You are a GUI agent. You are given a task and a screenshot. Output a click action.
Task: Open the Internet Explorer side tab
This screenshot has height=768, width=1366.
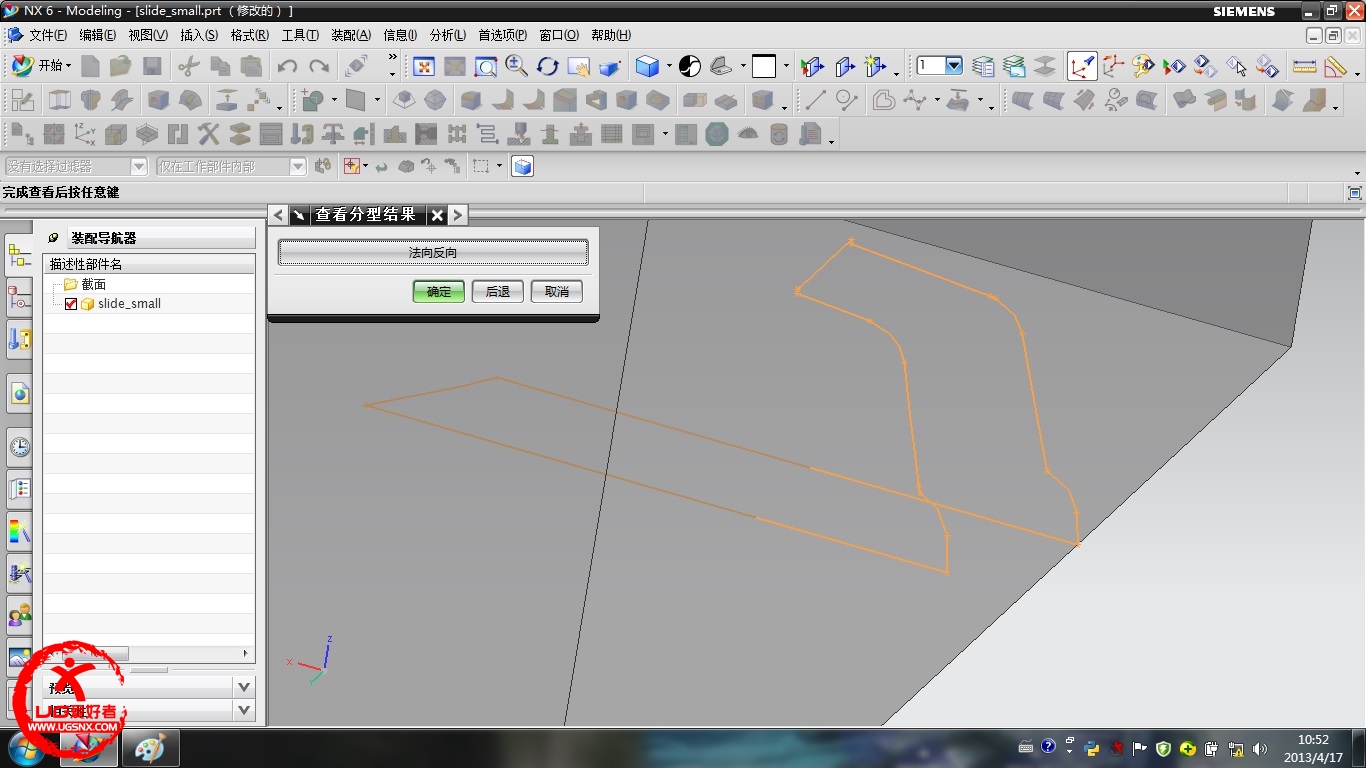pos(19,394)
